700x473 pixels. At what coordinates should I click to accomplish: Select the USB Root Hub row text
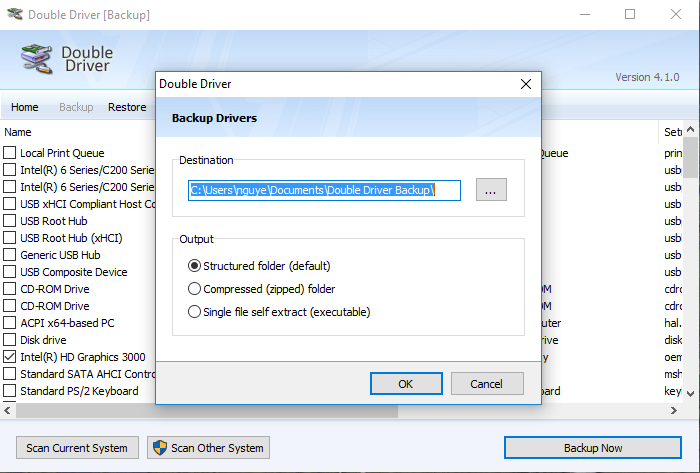pyautogui.click(x=54, y=221)
